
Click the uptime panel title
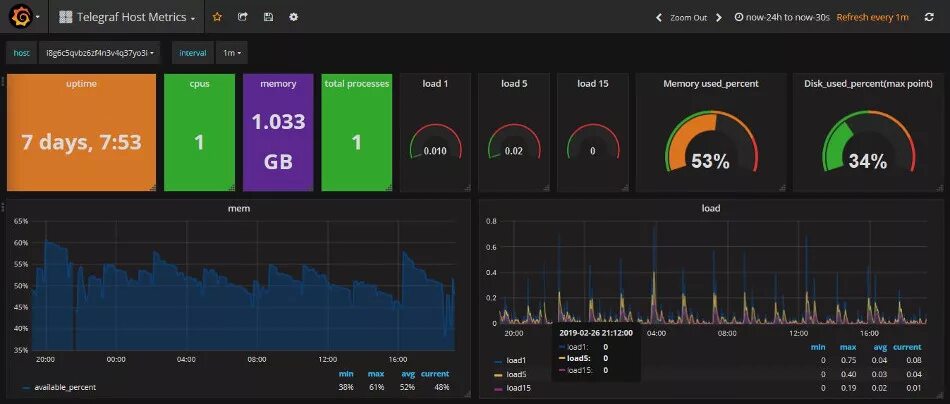point(81,84)
